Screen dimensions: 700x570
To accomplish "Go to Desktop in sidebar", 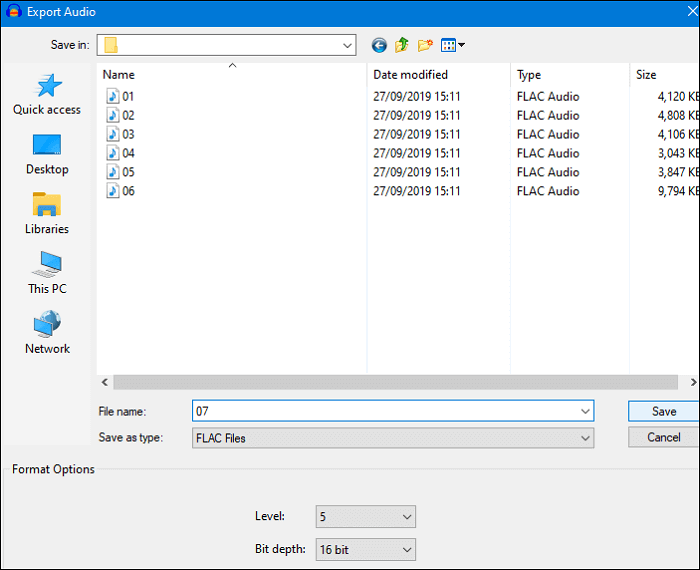I will click(47, 155).
